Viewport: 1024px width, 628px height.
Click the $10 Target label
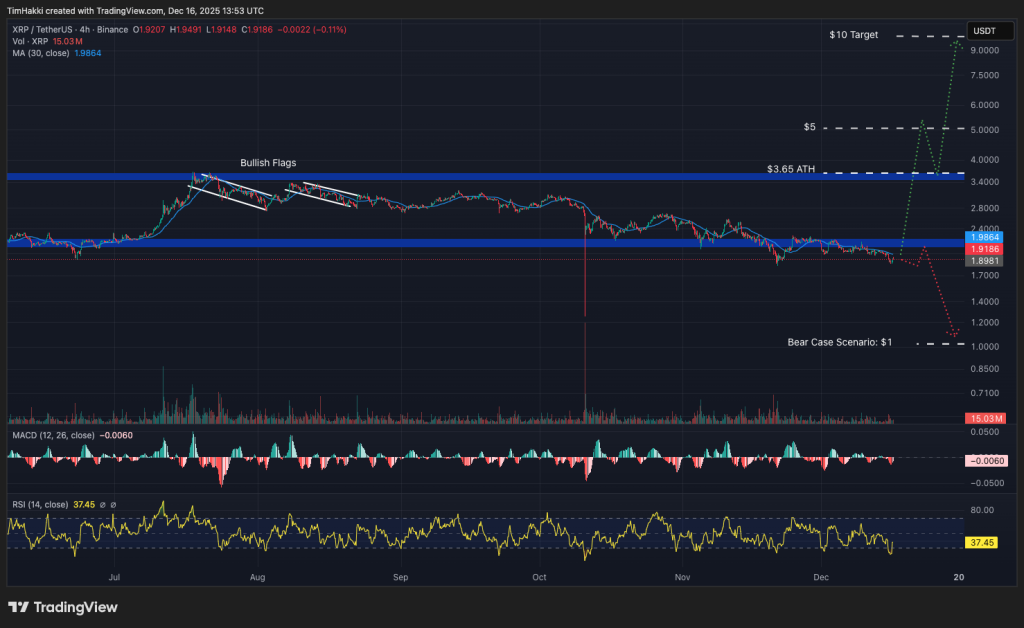click(852, 34)
